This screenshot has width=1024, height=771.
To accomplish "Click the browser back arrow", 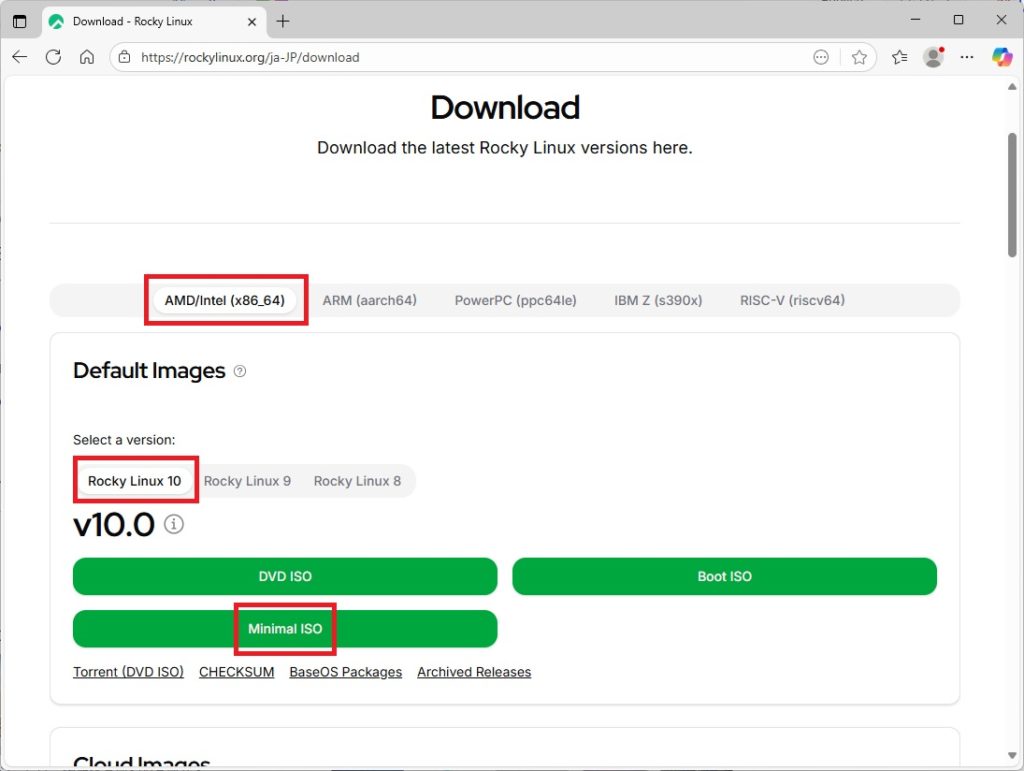I will [20, 57].
